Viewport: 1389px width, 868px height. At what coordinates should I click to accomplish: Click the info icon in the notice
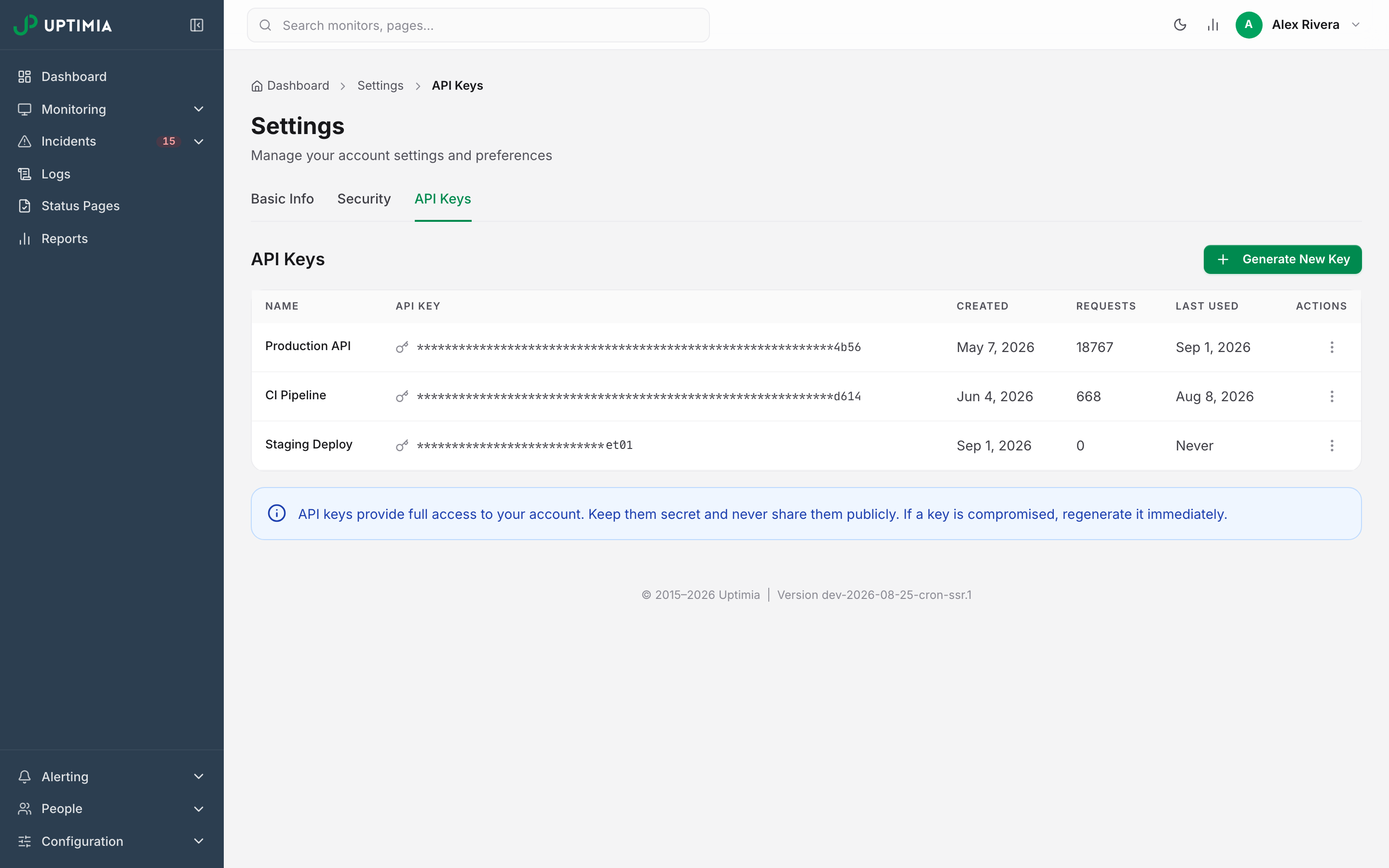tap(277, 513)
